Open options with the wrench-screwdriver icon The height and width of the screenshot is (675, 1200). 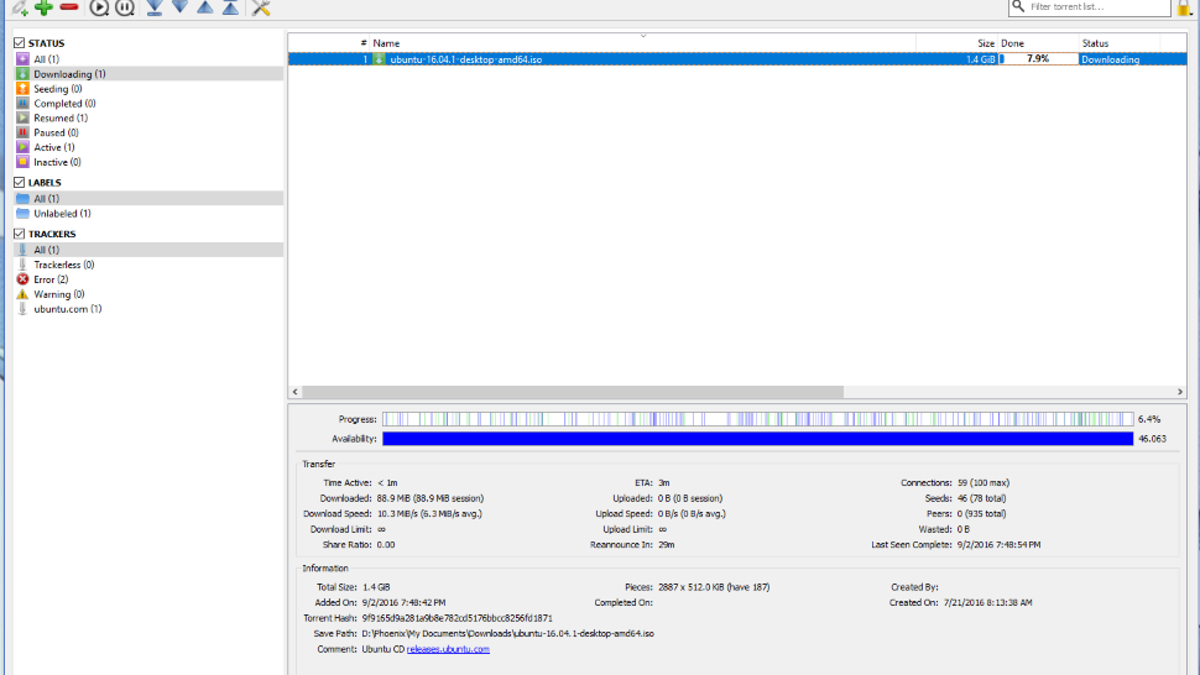click(x=261, y=8)
